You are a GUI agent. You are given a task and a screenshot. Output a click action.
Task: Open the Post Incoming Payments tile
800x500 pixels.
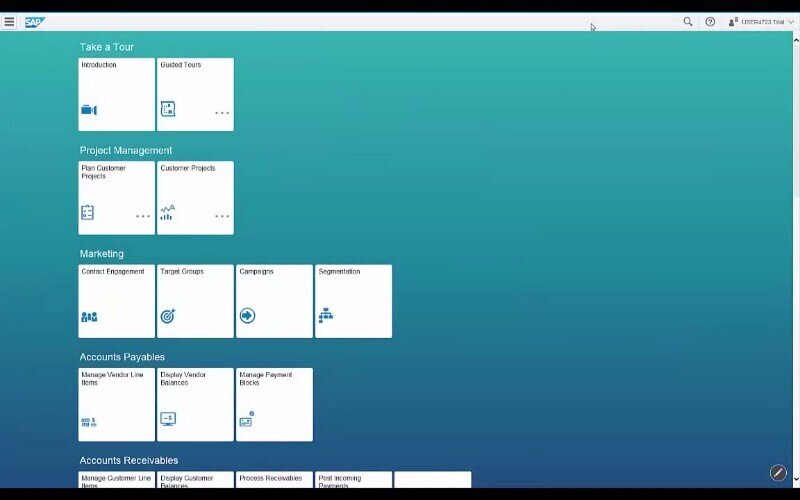(x=353, y=480)
